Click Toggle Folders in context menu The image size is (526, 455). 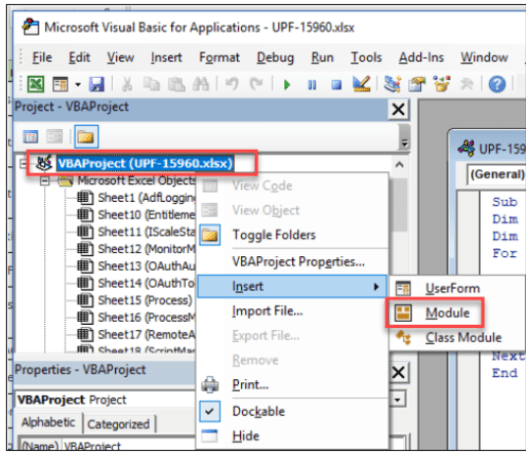pos(293,235)
